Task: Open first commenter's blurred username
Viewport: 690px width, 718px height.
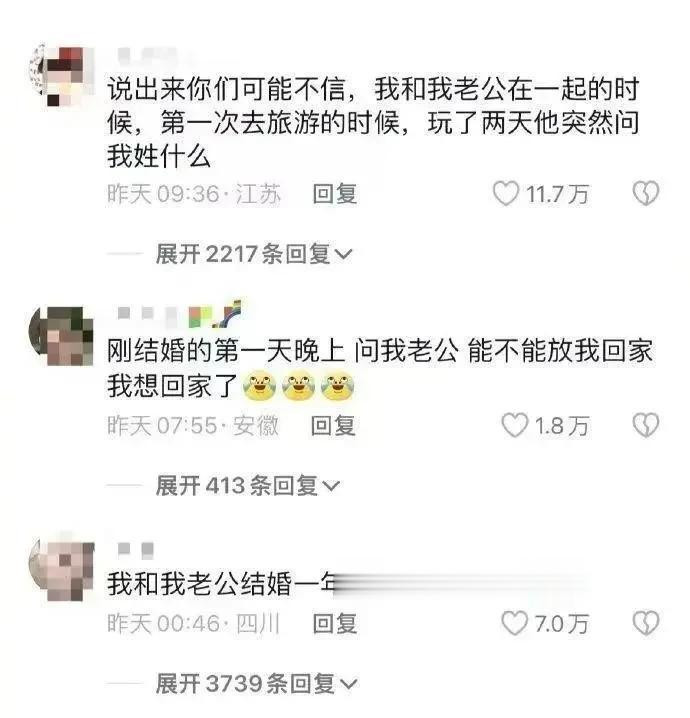Action: [x=149, y=57]
